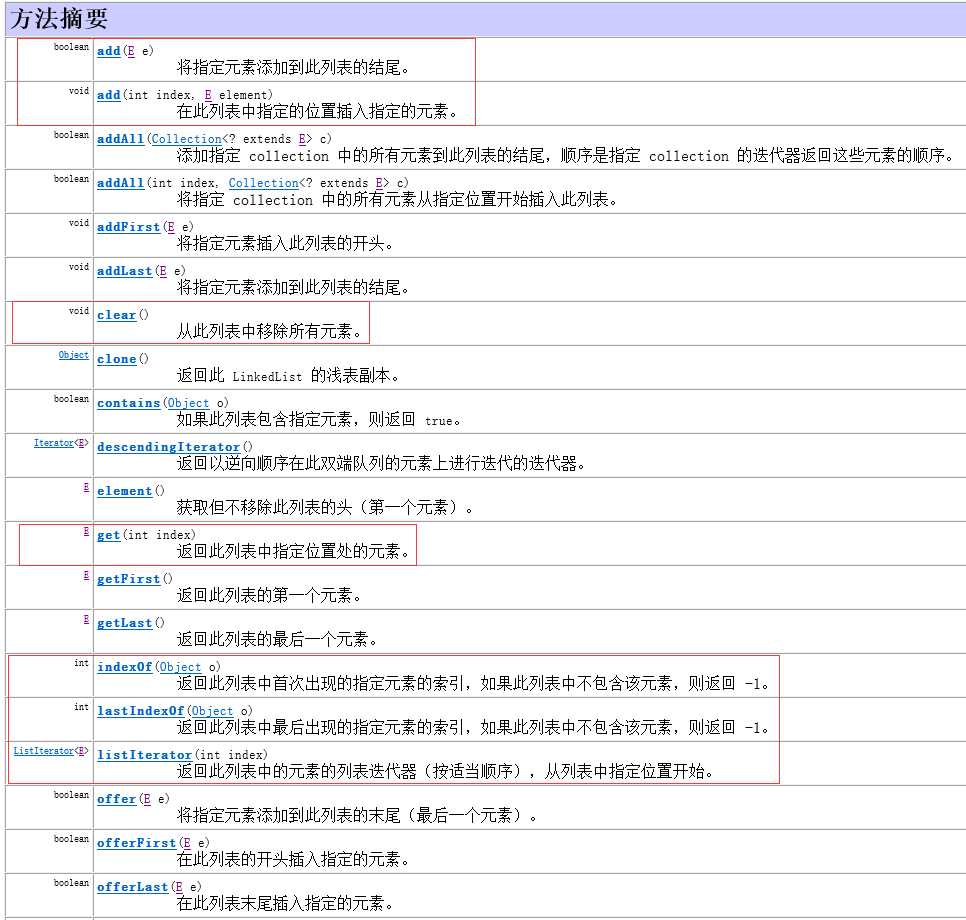966x920 pixels.
Task: Click the addAll link taking only a Collection
Action: click(120, 139)
